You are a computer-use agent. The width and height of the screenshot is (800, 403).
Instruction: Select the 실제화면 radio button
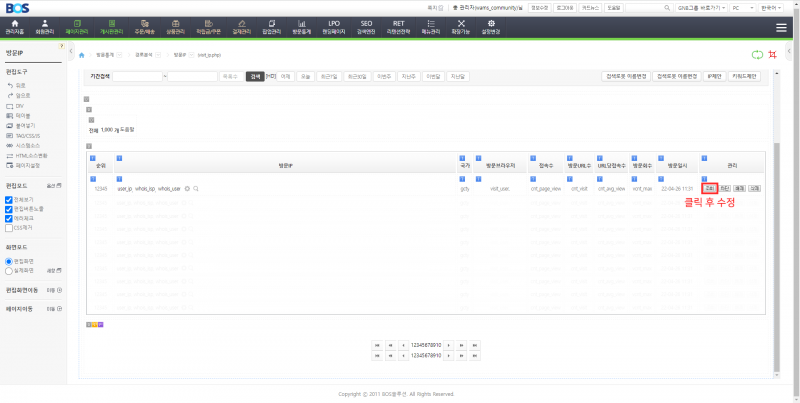(9, 270)
